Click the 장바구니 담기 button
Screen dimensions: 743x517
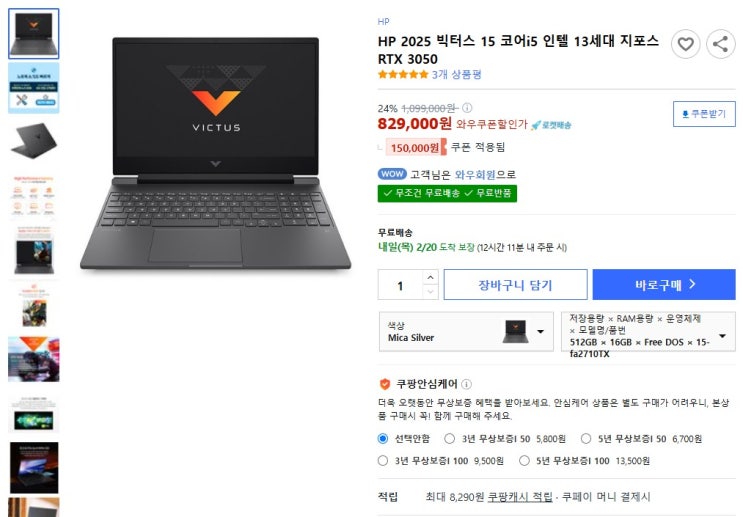pos(516,285)
